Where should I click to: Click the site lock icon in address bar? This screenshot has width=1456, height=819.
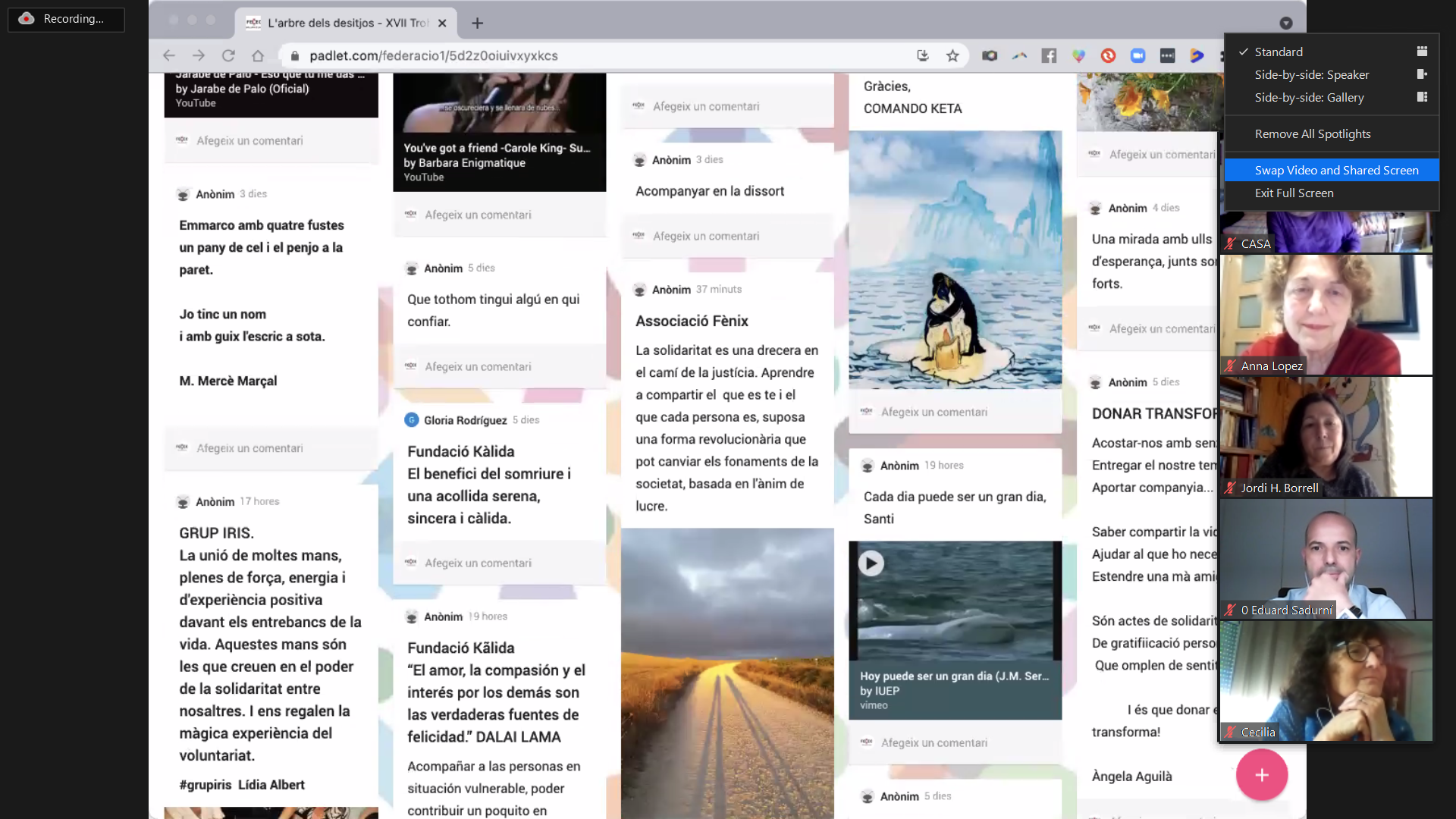(295, 55)
